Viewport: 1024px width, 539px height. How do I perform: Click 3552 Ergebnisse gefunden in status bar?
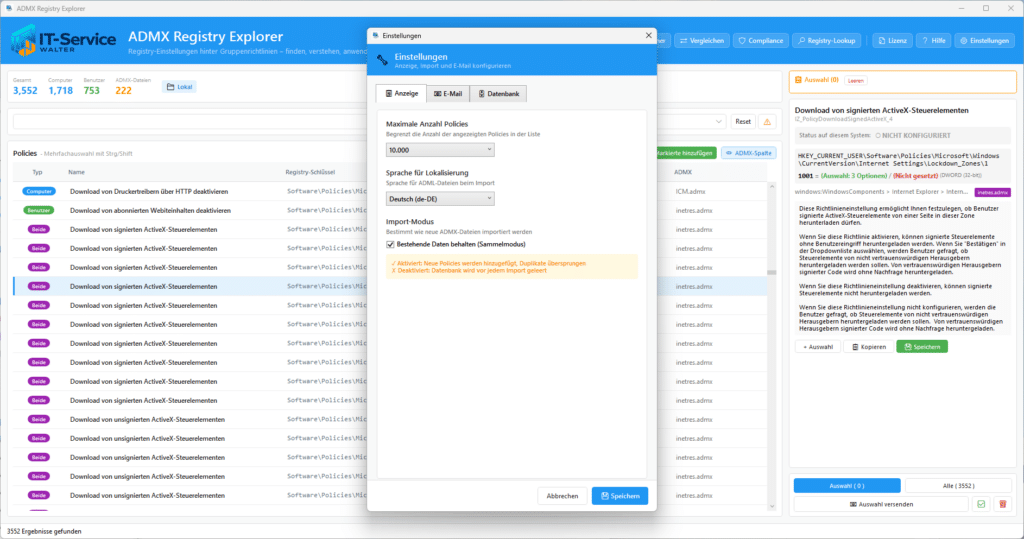pos(44,531)
